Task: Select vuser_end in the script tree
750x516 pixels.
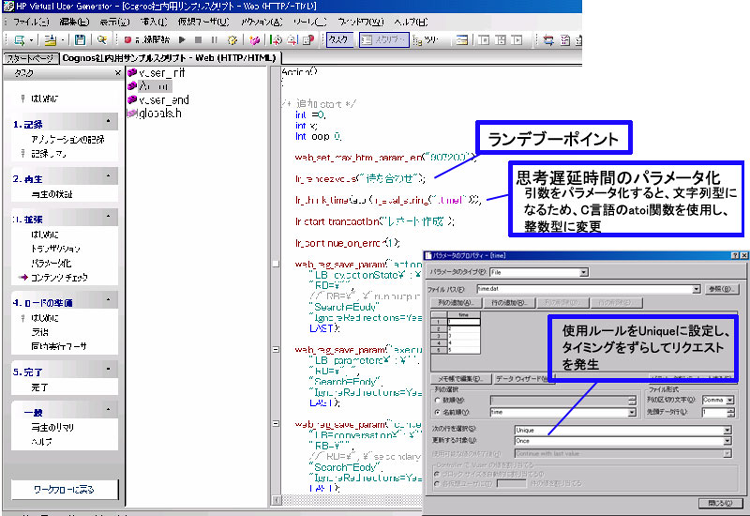Action: (158, 100)
